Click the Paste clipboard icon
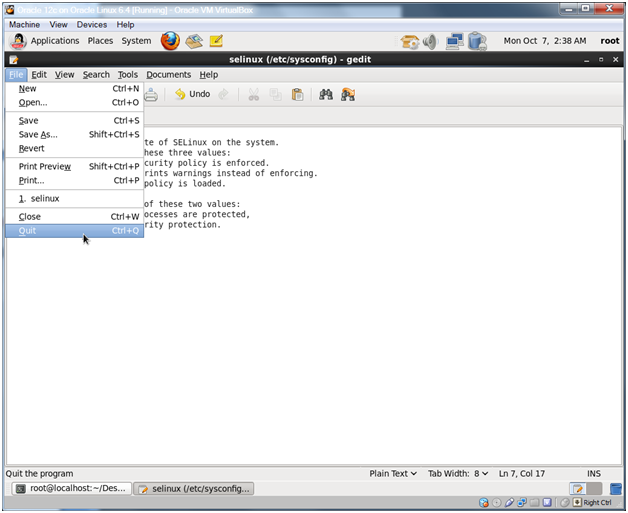This screenshot has height=513, width=628. 297,95
